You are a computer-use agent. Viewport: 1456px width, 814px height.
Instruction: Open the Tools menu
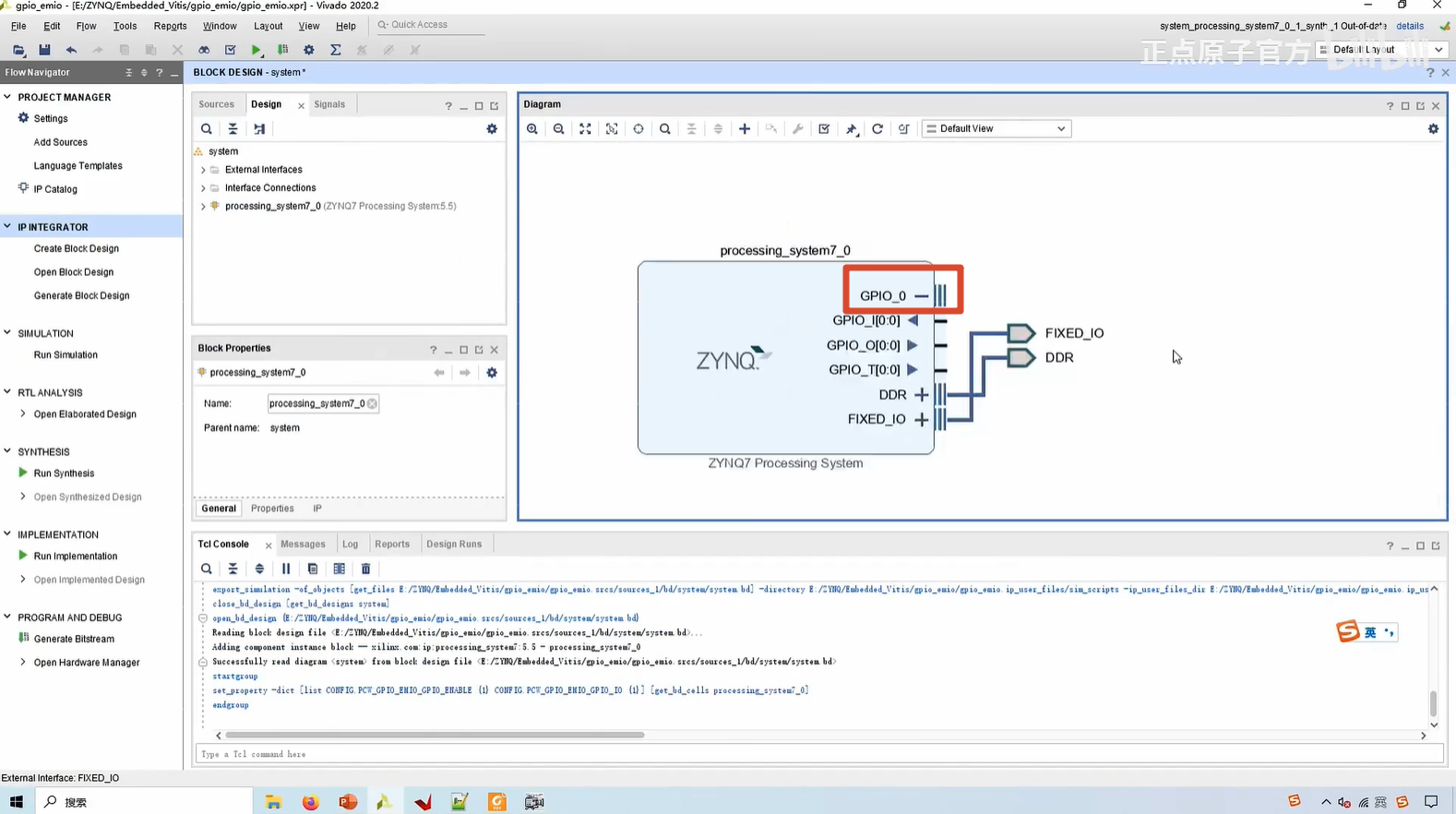click(125, 26)
